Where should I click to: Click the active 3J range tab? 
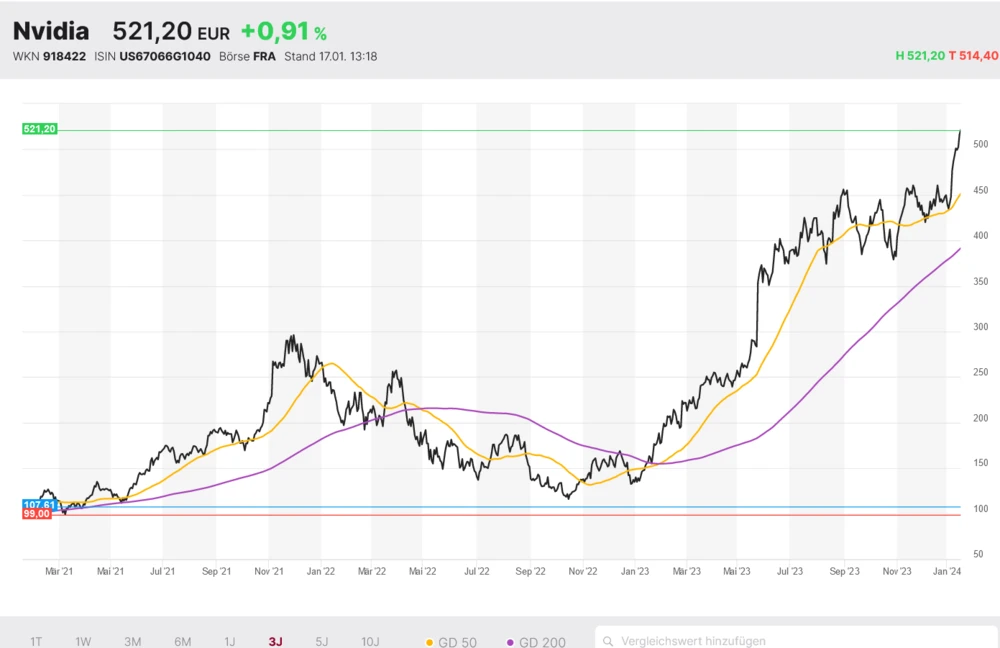click(275, 641)
